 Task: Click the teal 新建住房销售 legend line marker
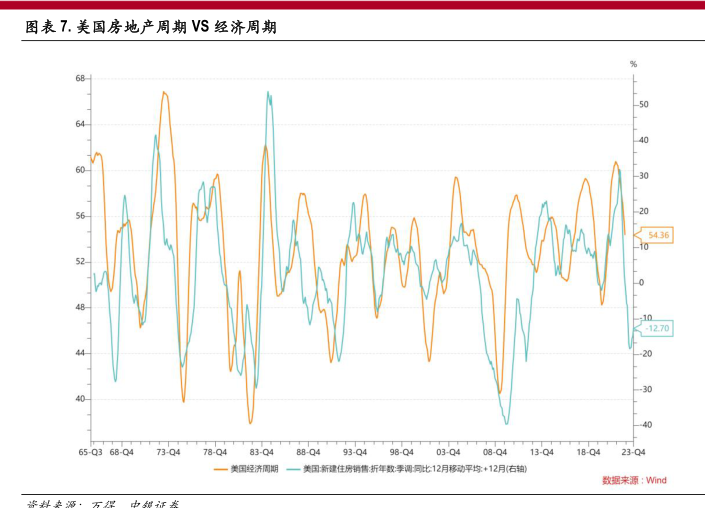point(293,468)
